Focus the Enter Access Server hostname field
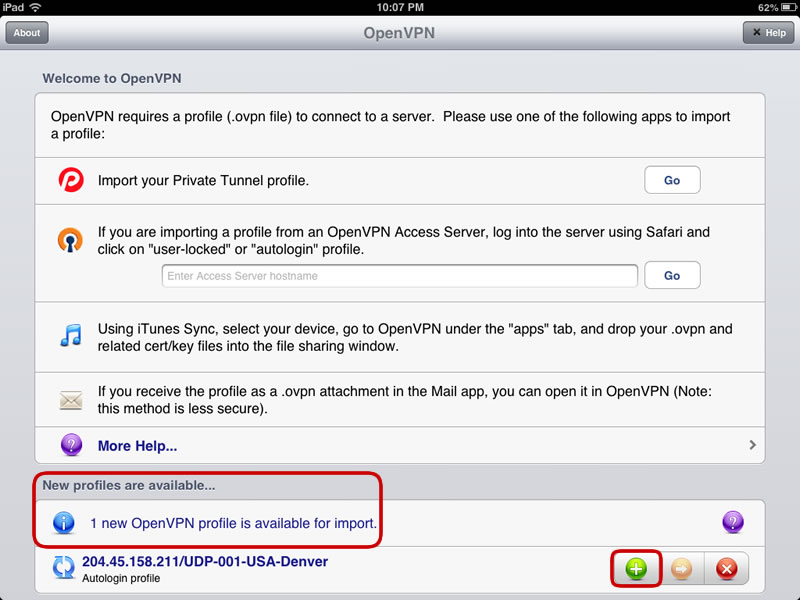 coord(399,276)
